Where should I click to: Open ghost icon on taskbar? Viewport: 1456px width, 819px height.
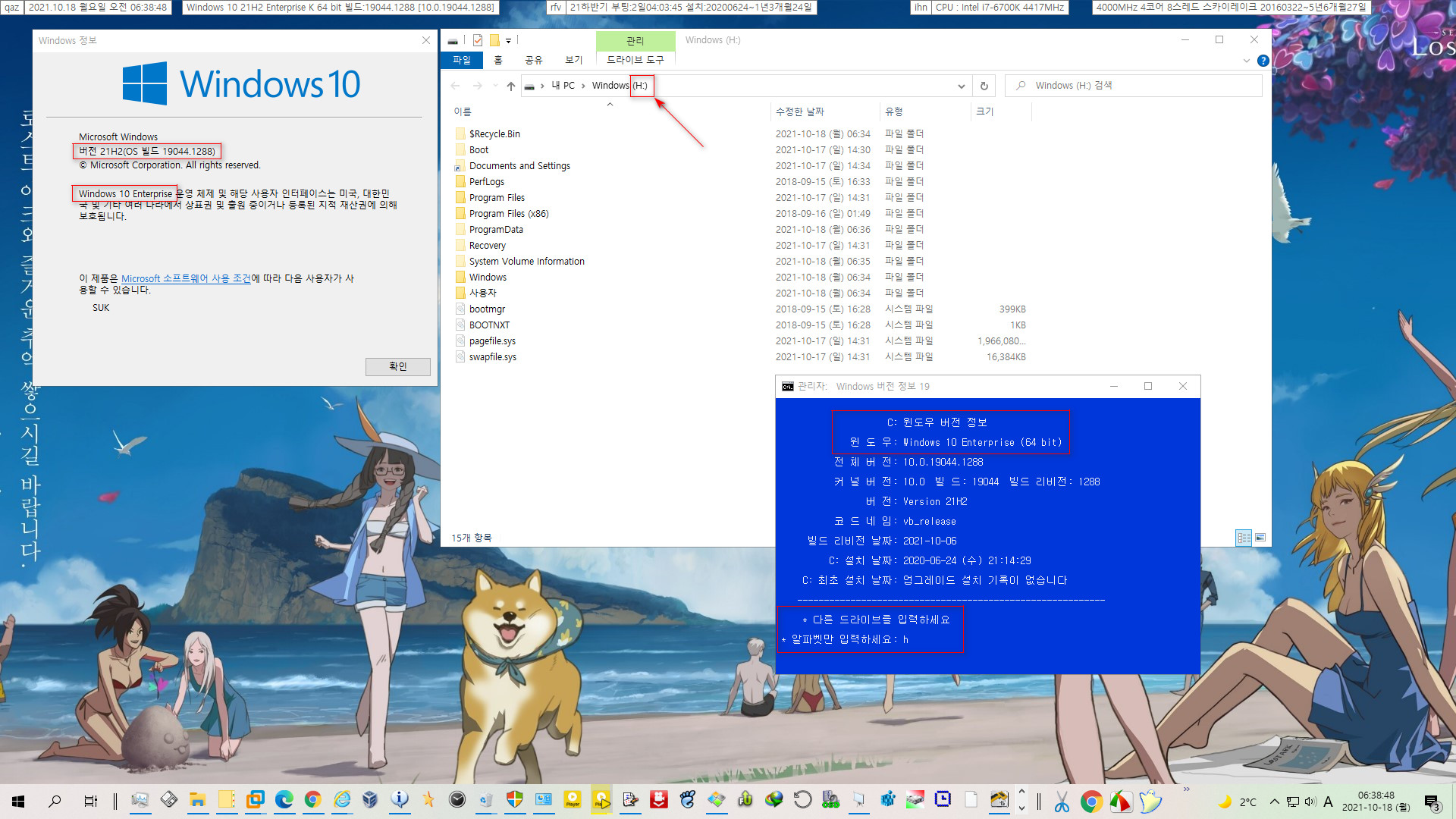pos(1150,801)
